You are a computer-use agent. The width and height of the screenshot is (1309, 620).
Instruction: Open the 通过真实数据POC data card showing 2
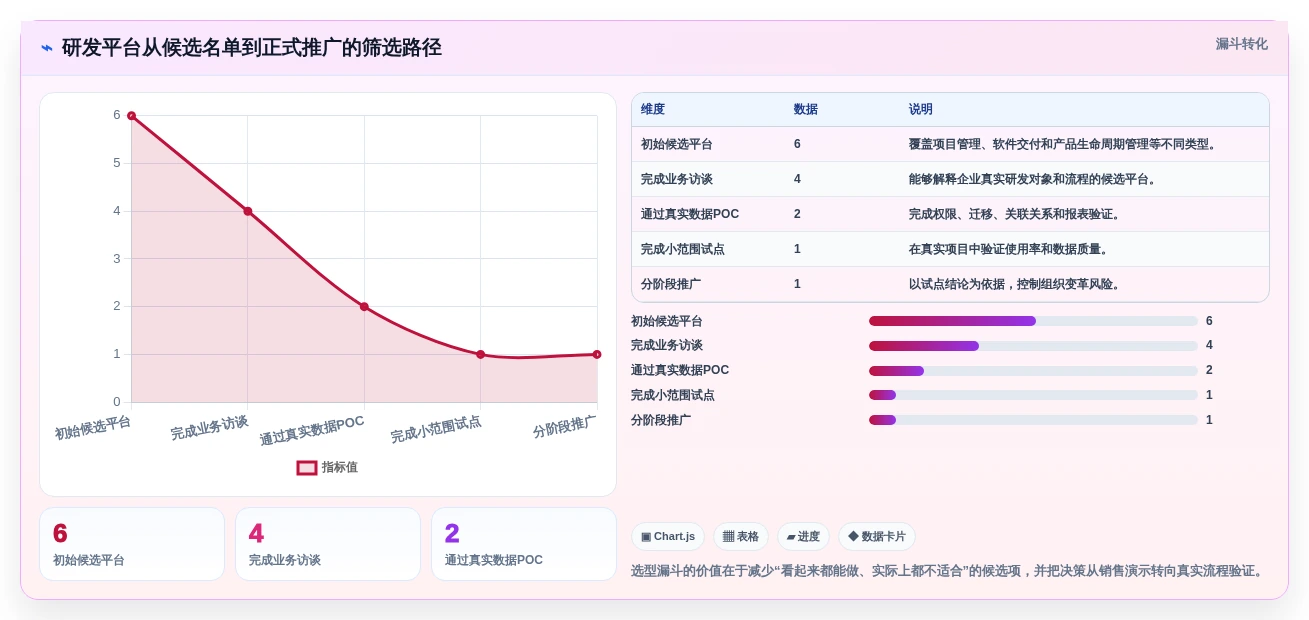pos(524,544)
